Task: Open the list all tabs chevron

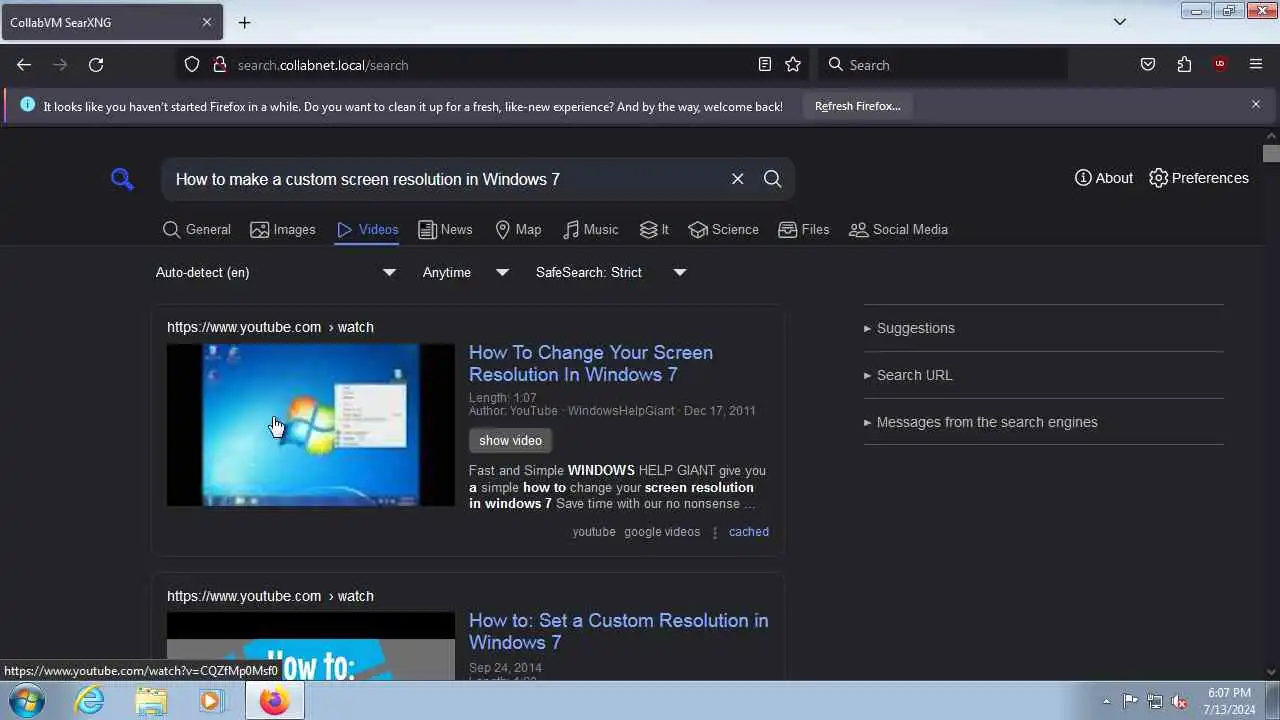Action: [1120, 22]
